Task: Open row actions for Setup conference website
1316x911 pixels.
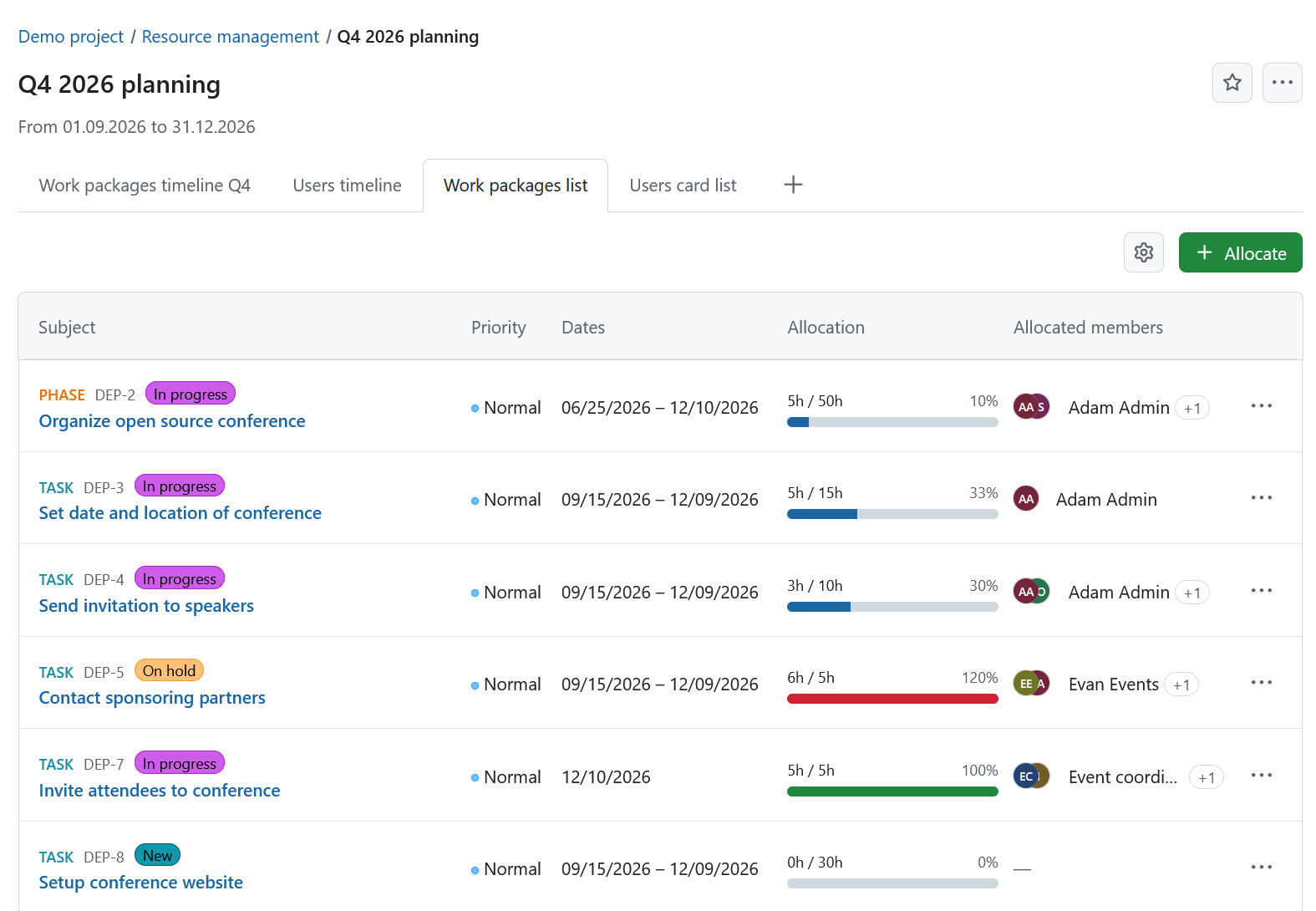Action: pyautogui.click(x=1261, y=868)
